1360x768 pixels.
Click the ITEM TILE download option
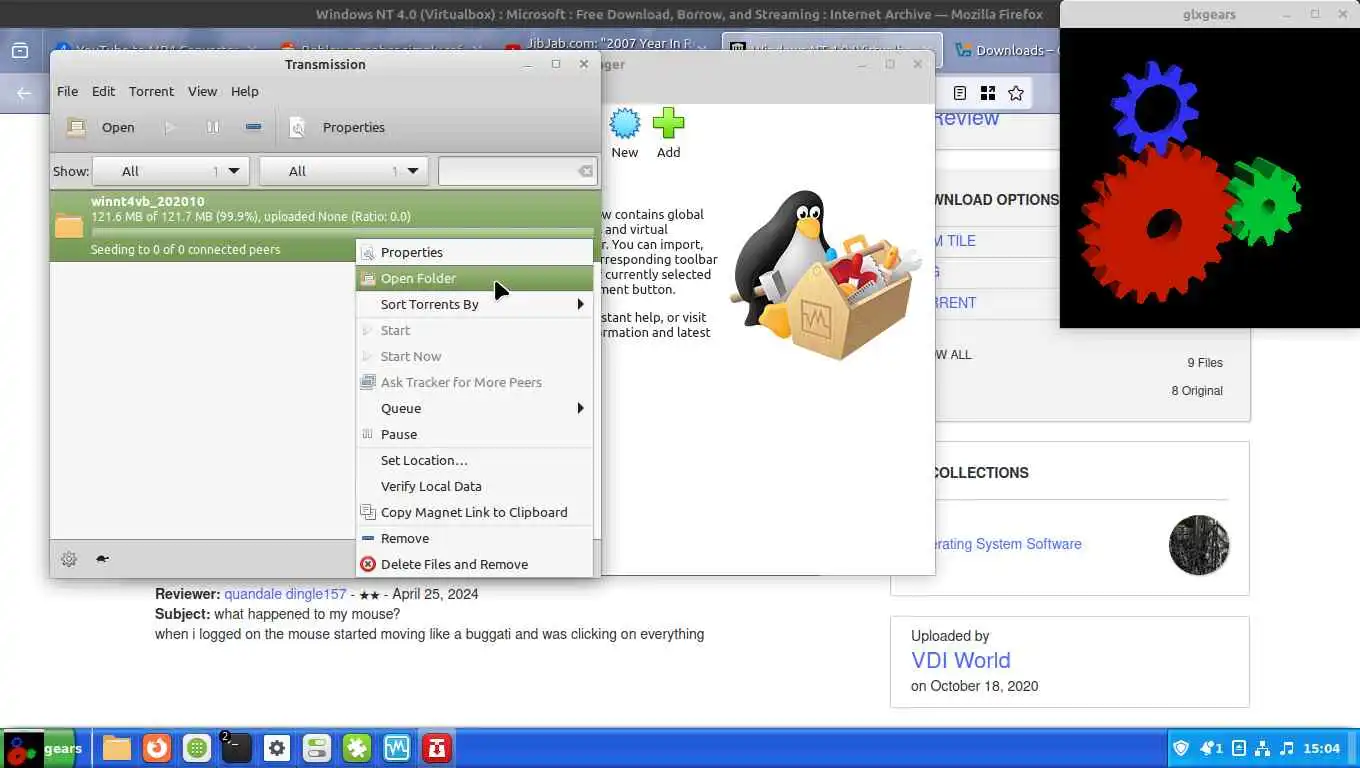coord(955,241)
